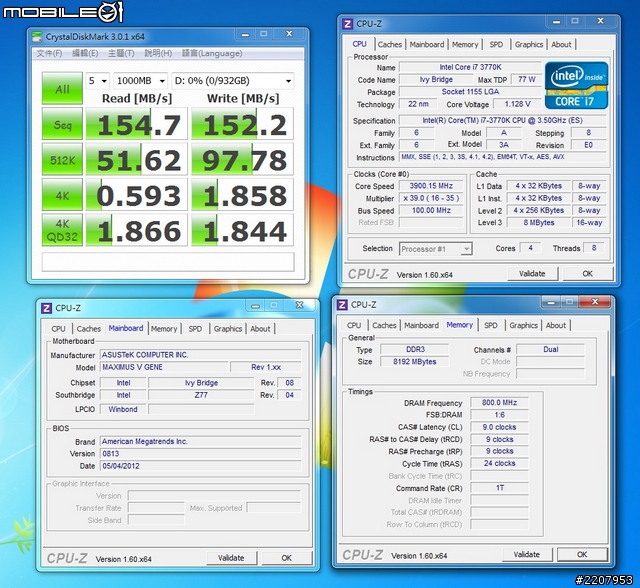Open the 說明(H) menu in CrystalDiskMark
The image size is (640, 588).
(158, 53)
